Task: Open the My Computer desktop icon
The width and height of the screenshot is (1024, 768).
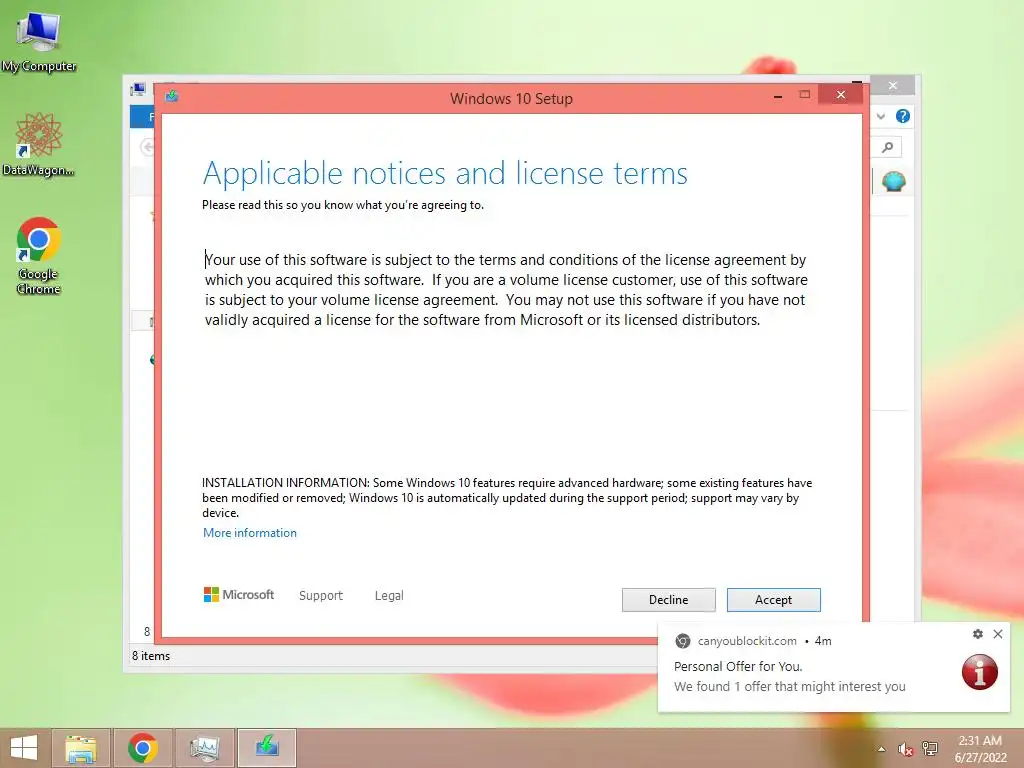Action: point(39,40)
